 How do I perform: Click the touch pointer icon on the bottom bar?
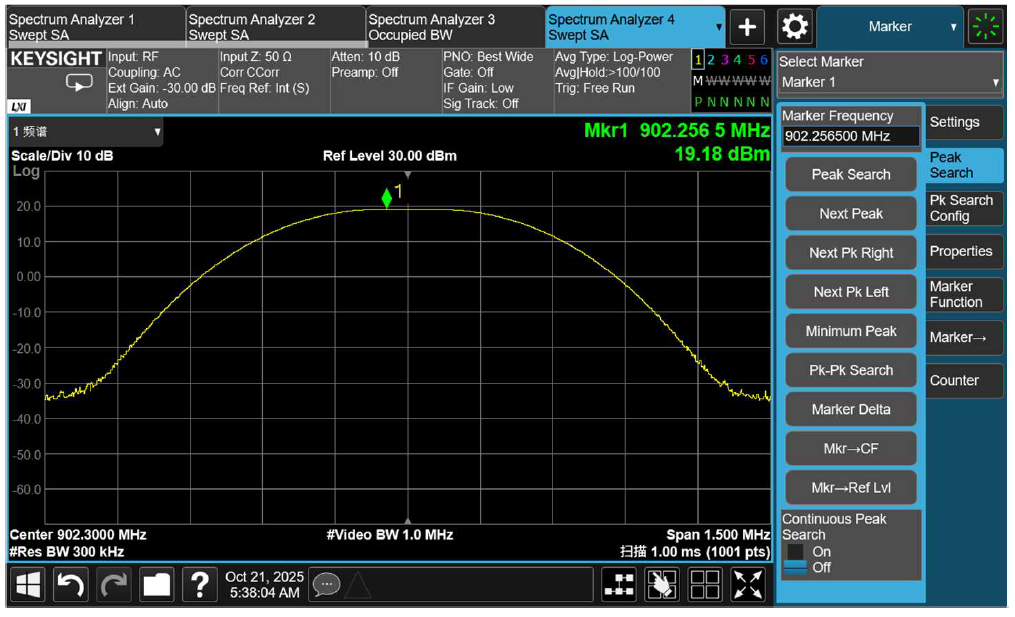661,584
